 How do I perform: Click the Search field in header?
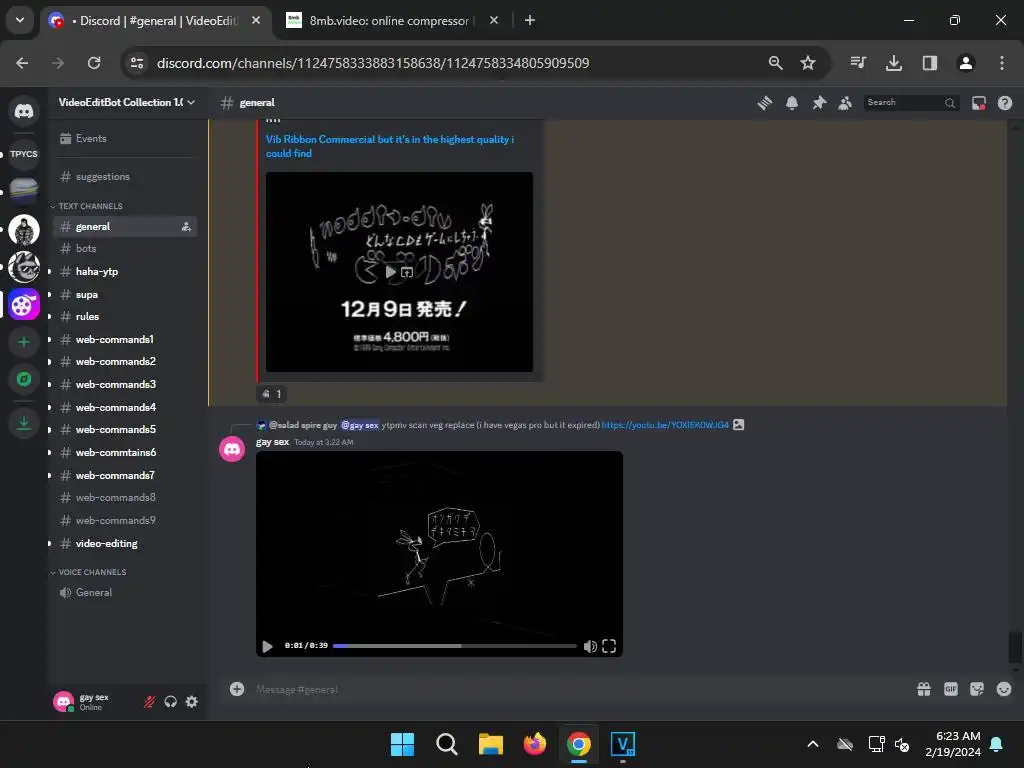(912, 103)
